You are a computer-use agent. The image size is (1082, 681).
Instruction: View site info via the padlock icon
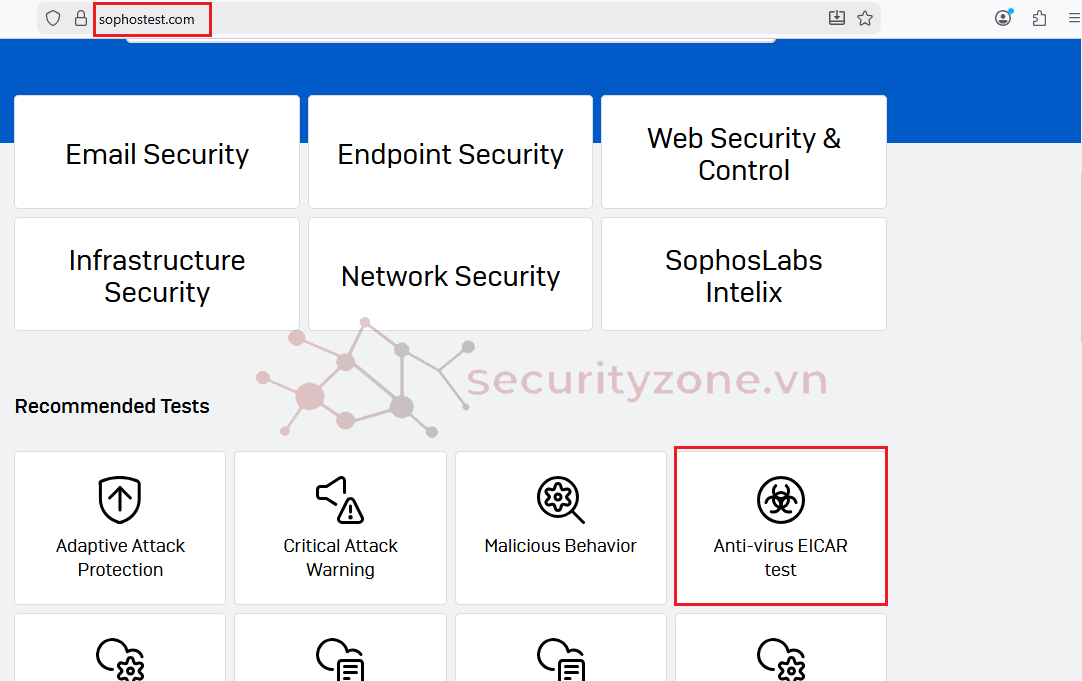(x=81, y=18)
